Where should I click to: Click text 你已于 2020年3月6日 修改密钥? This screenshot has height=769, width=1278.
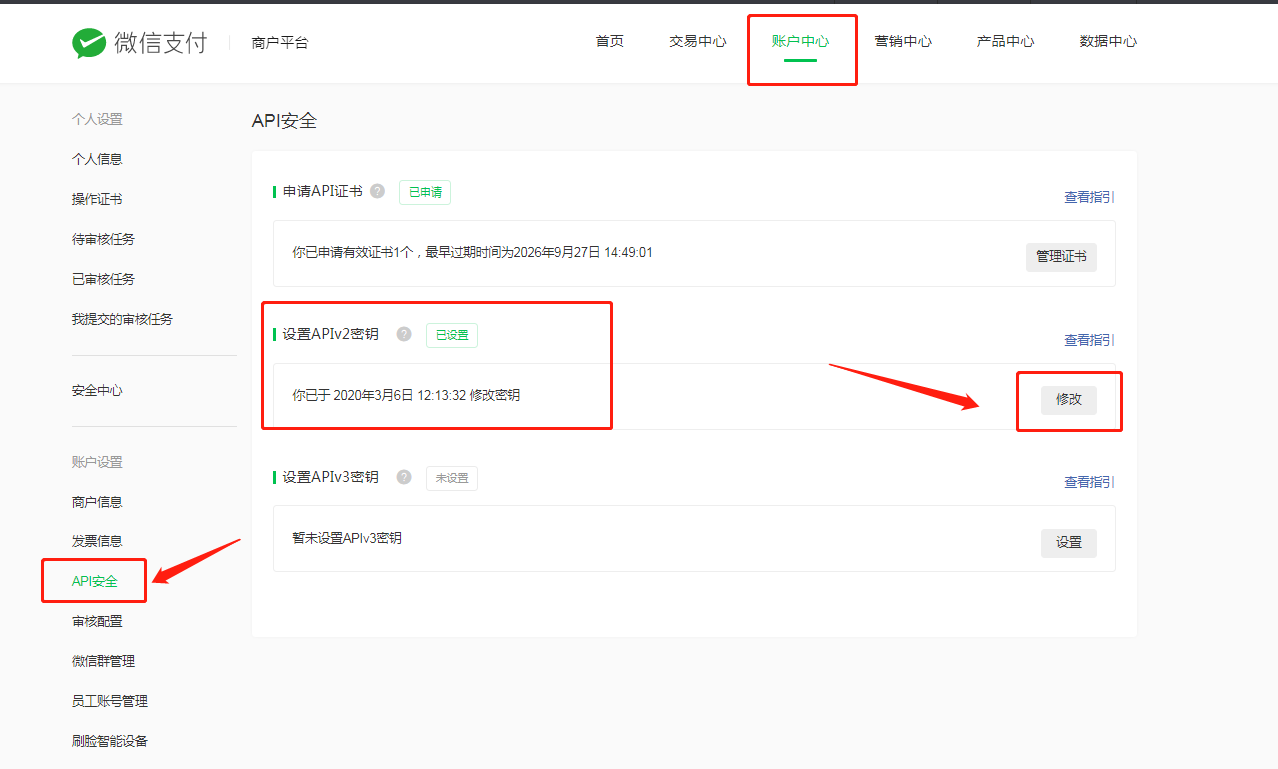point(406,395)
